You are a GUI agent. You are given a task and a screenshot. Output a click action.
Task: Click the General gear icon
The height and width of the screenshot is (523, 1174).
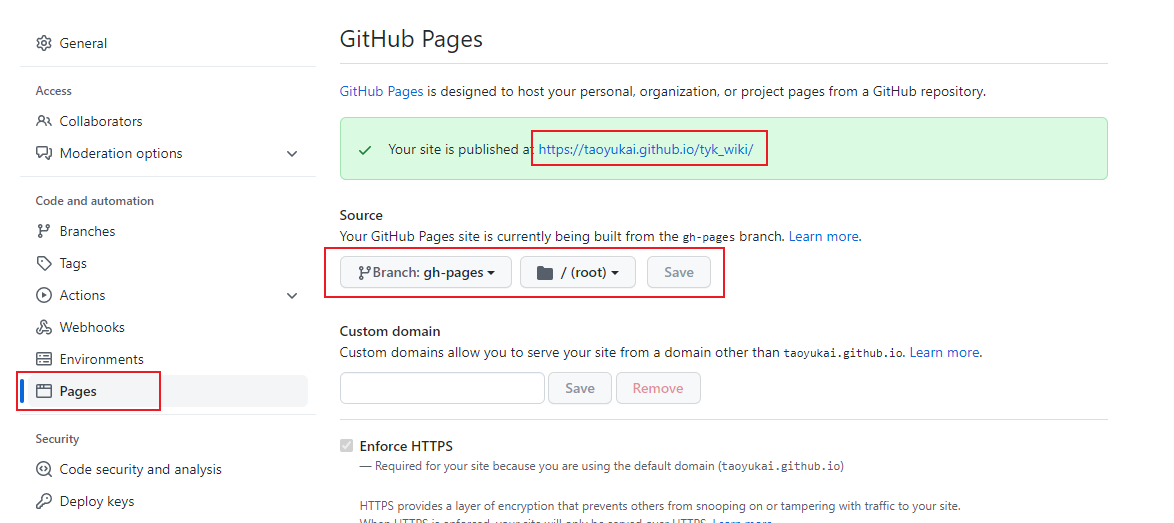(x=44, y=43)
